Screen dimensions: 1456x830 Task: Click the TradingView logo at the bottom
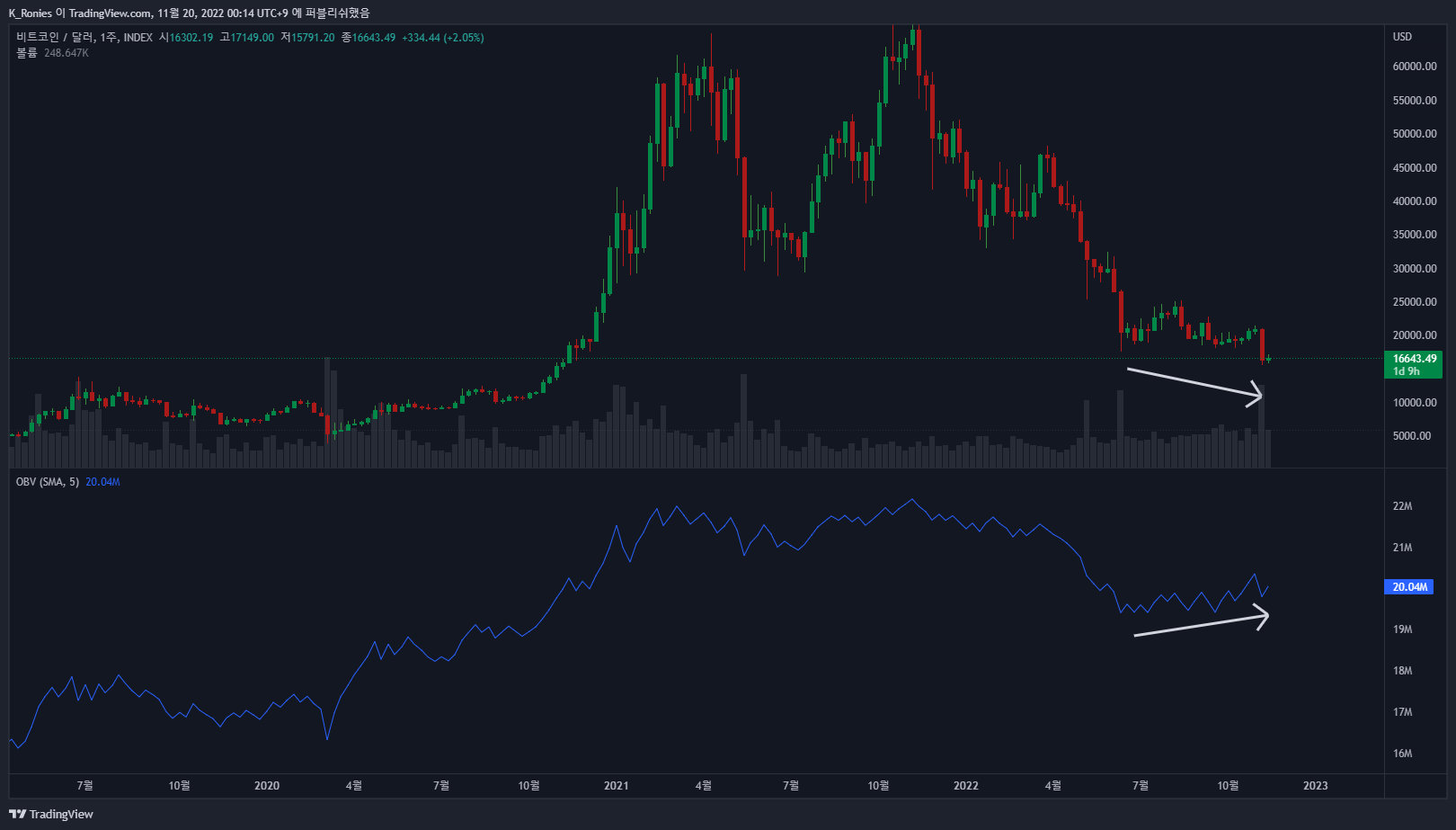point(51,814)
